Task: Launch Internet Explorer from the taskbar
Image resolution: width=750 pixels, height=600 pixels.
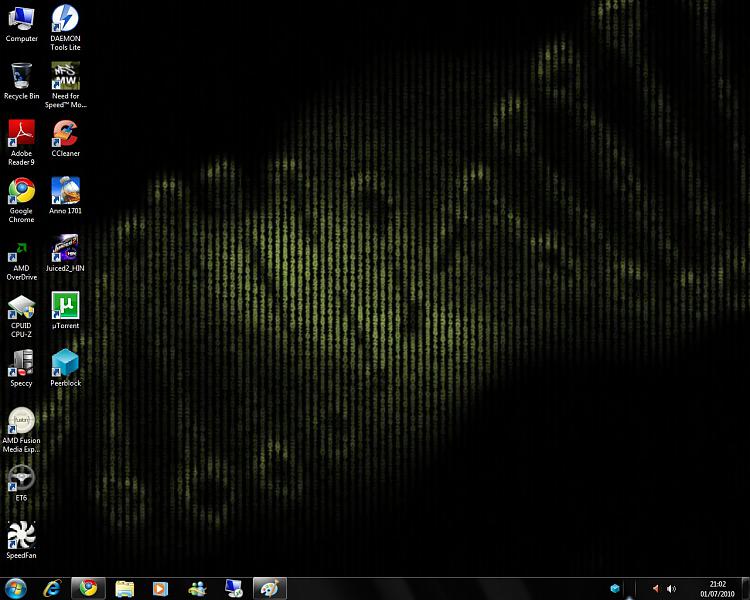Action: click(x=52, y=589)
